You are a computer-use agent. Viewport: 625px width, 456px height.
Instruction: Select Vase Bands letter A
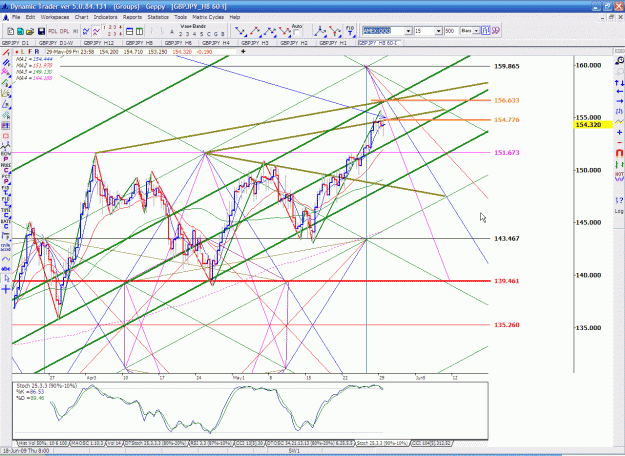pos(172,32)
